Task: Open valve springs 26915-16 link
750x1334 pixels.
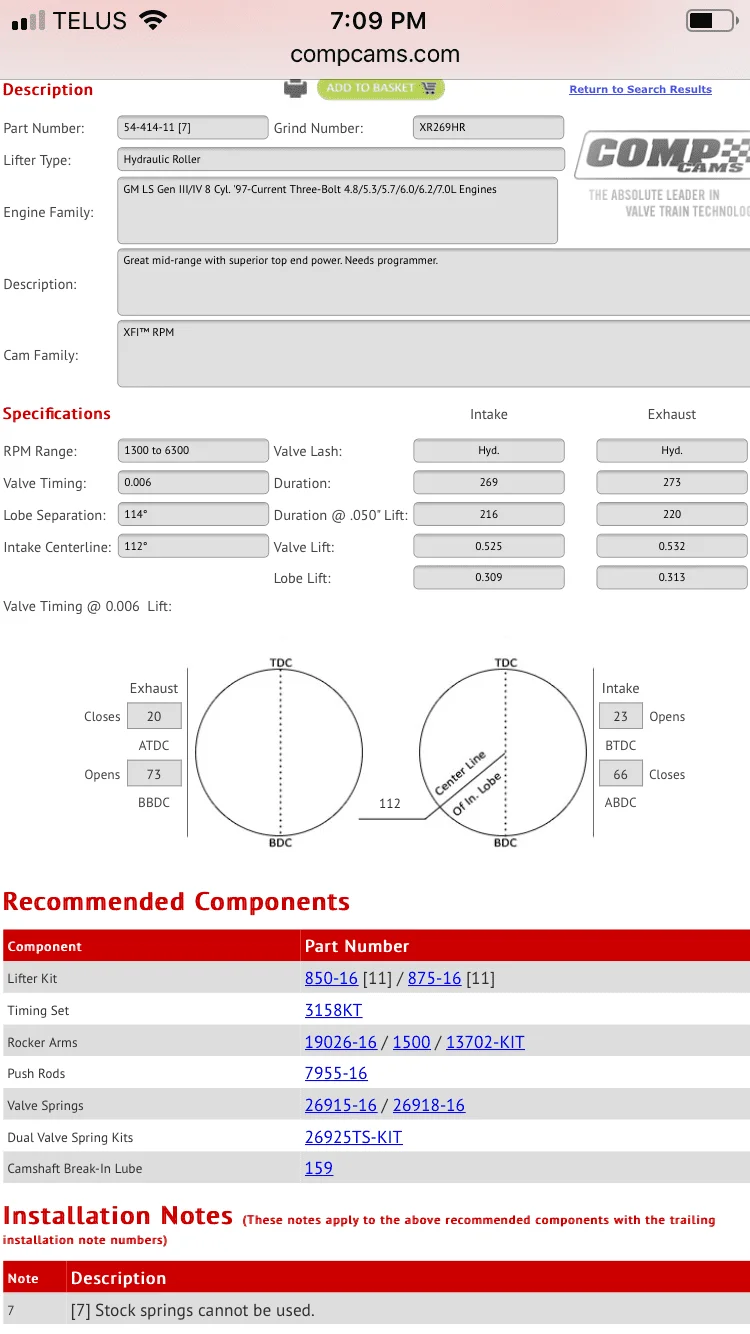Action: (x=341, y=1105)
